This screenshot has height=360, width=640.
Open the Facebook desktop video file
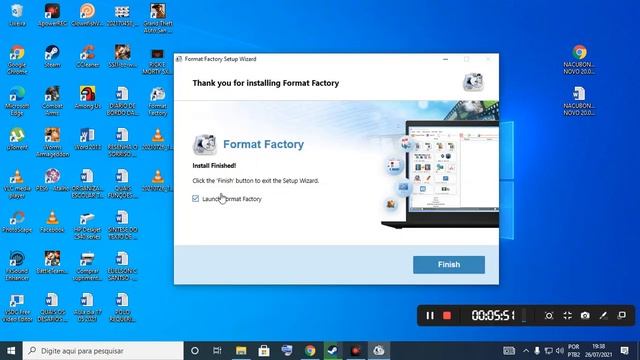point(52,222)
